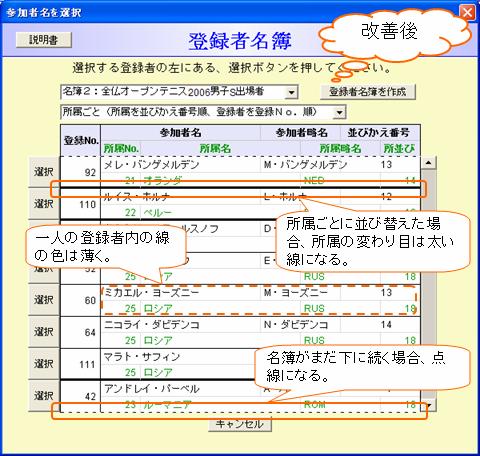Click the キャンセル button
The height and width of the screenshot is (456, 480).
pyautogui.click(x=240, y=424)
